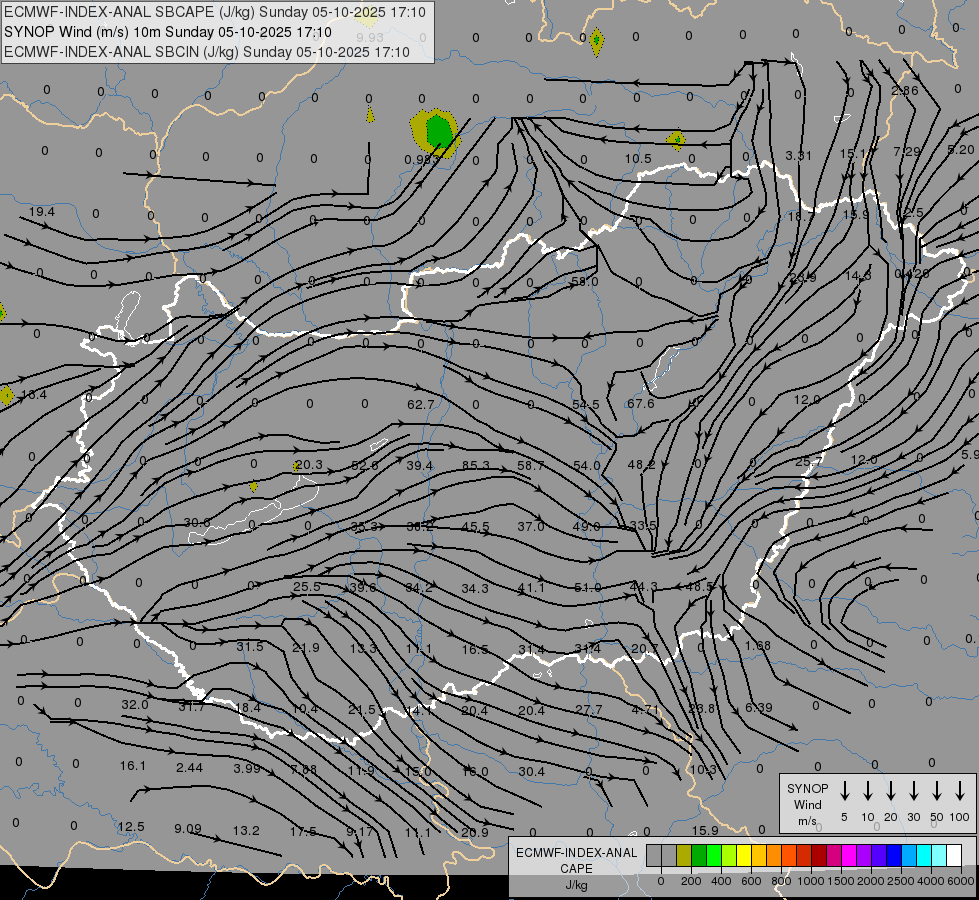This screenshot has width=979, height=900.
Task: Select the white swatch in CAPE legend
Action: coord(953,856)
